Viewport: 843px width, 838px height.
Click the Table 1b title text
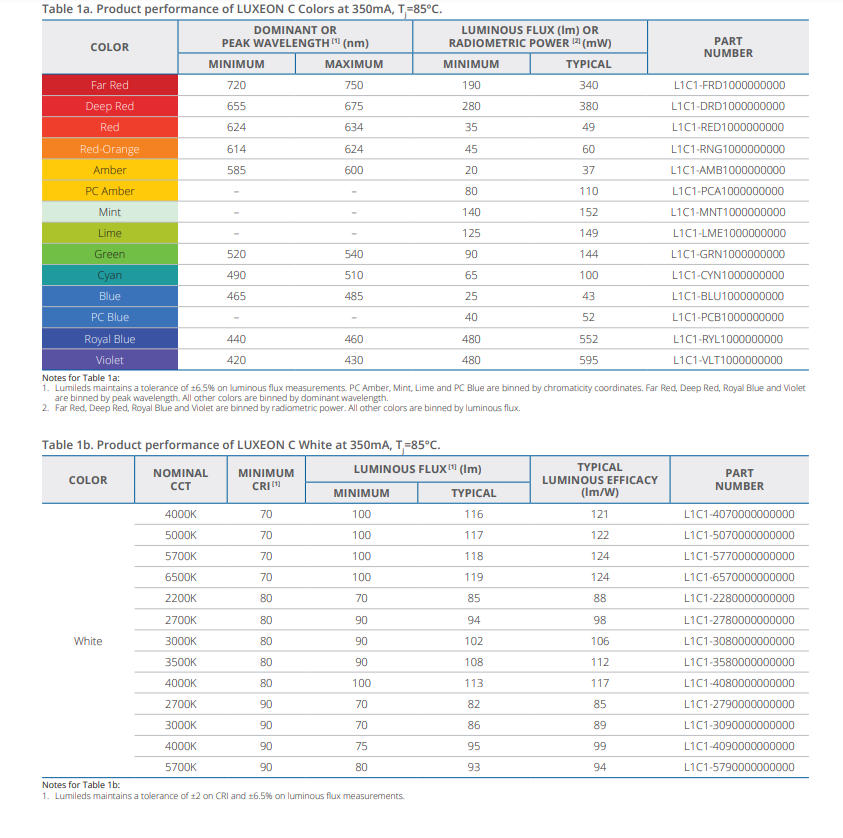(241, 445)
